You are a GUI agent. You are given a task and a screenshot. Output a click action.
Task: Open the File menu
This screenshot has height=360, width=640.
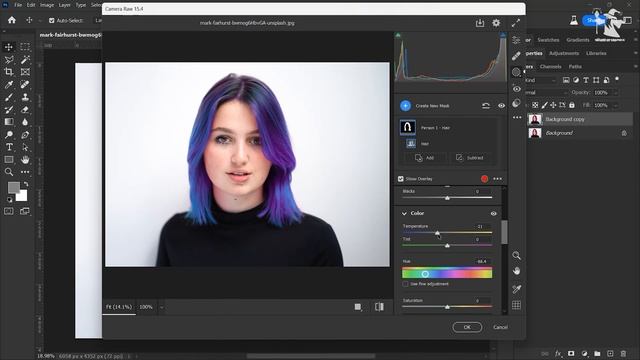point(18,5)
